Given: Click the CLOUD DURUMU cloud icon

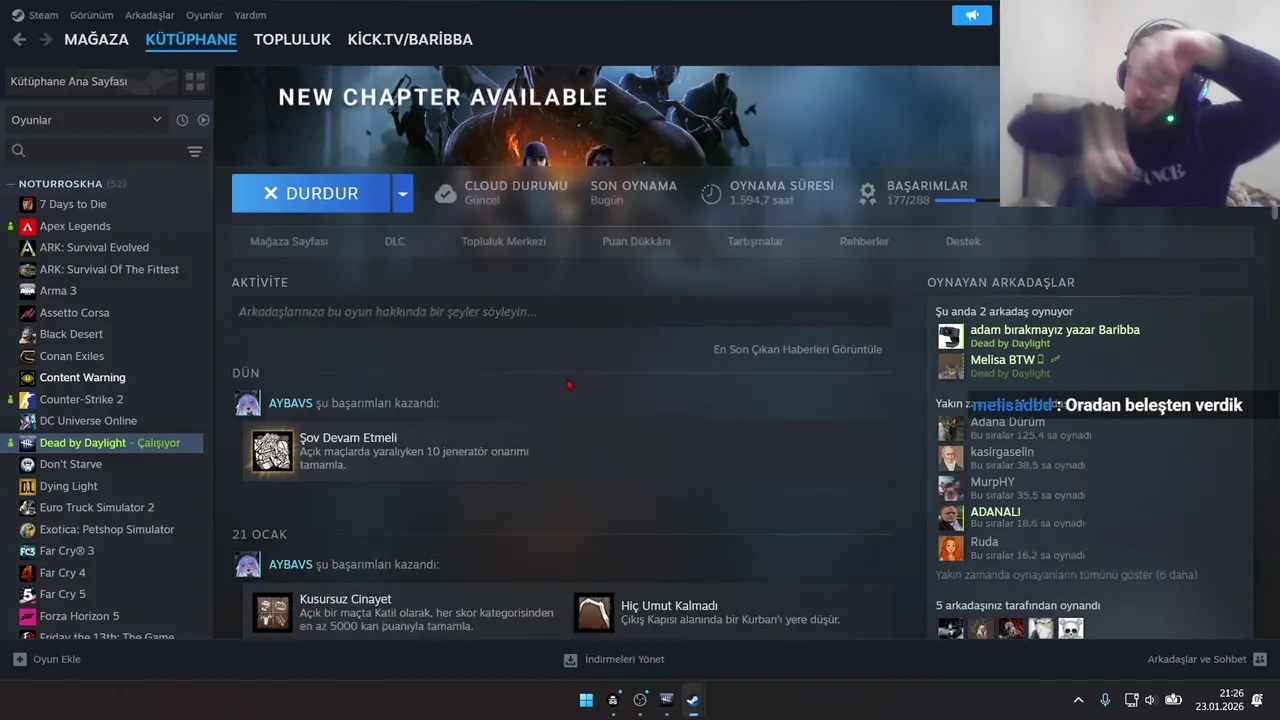Looking at the screenshot, I should click(x=446, y=193).
